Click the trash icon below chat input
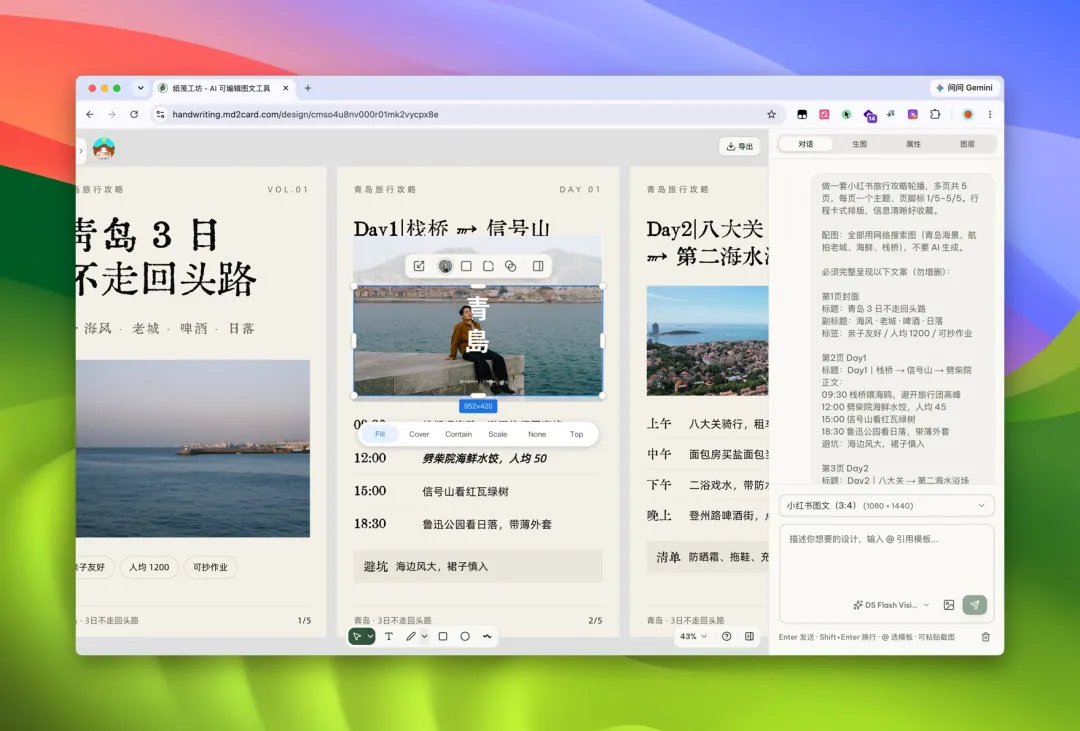The width and height of the screenshot is (1080, 731). pos(986,637)
